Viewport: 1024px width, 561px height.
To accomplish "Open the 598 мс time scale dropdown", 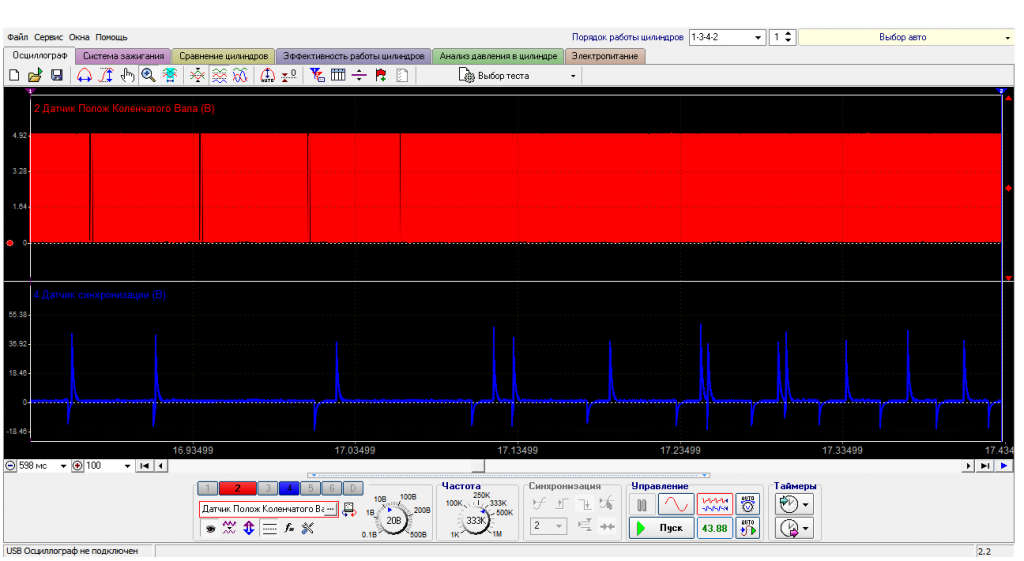I will click(x=63, y=466).
